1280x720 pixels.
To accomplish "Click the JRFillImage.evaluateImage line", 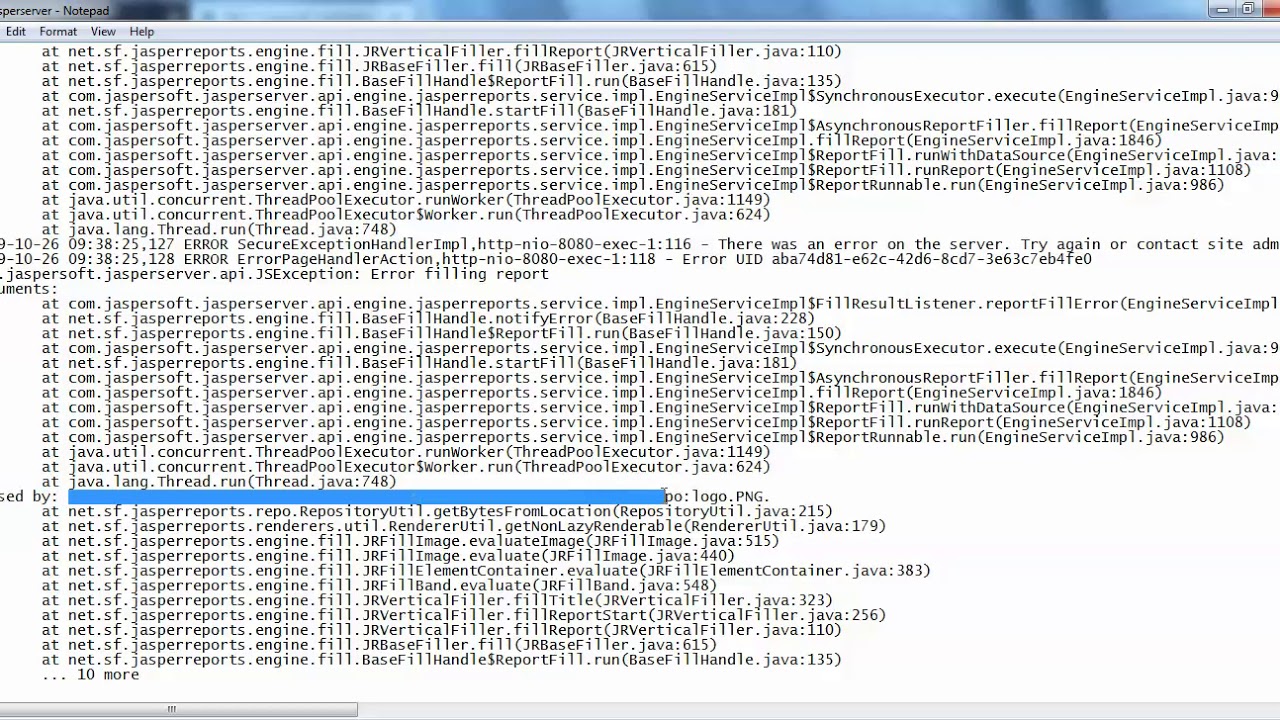I will coord(410,541).
